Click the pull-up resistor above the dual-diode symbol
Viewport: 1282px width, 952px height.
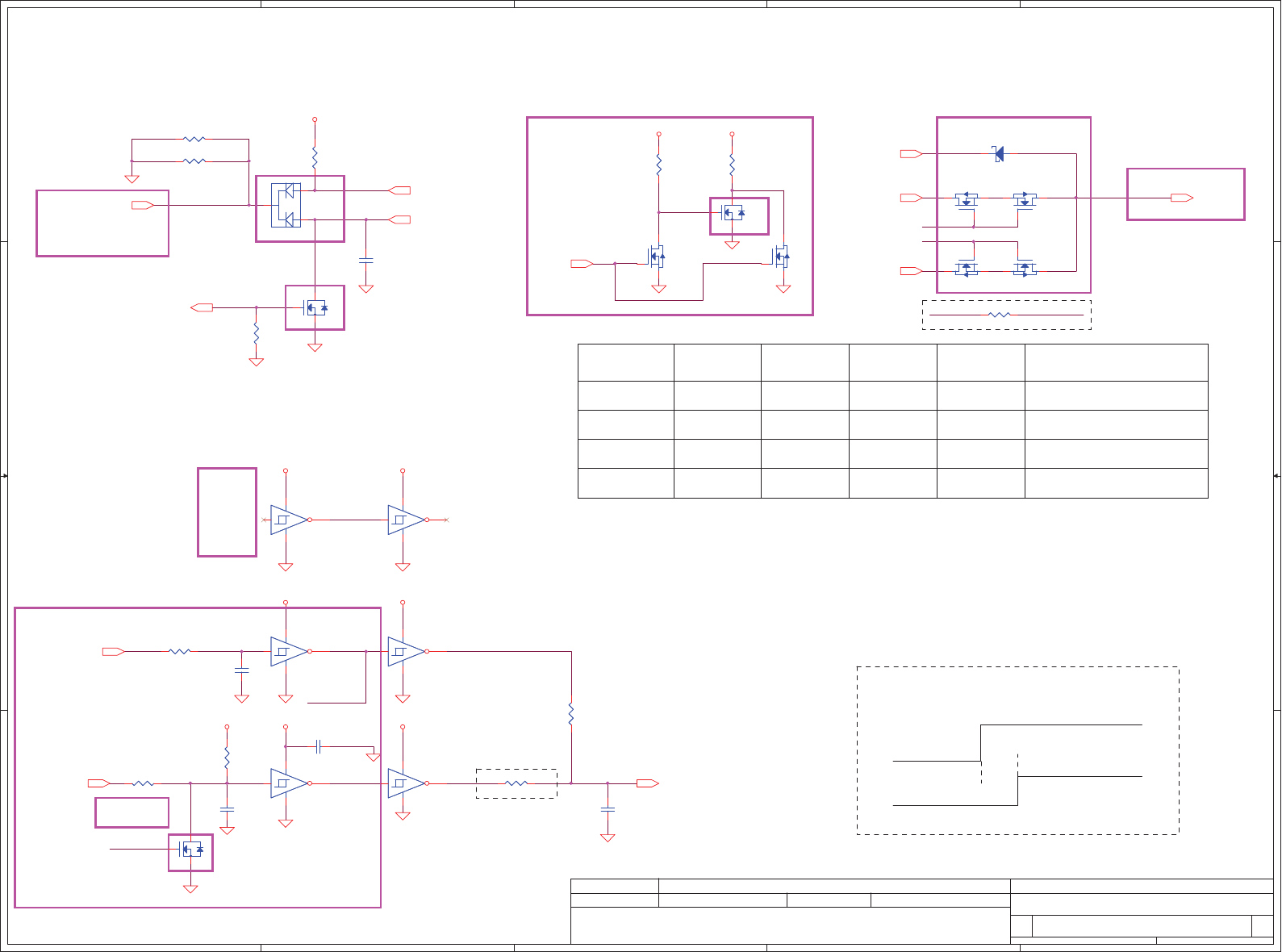tap(315, 157)
